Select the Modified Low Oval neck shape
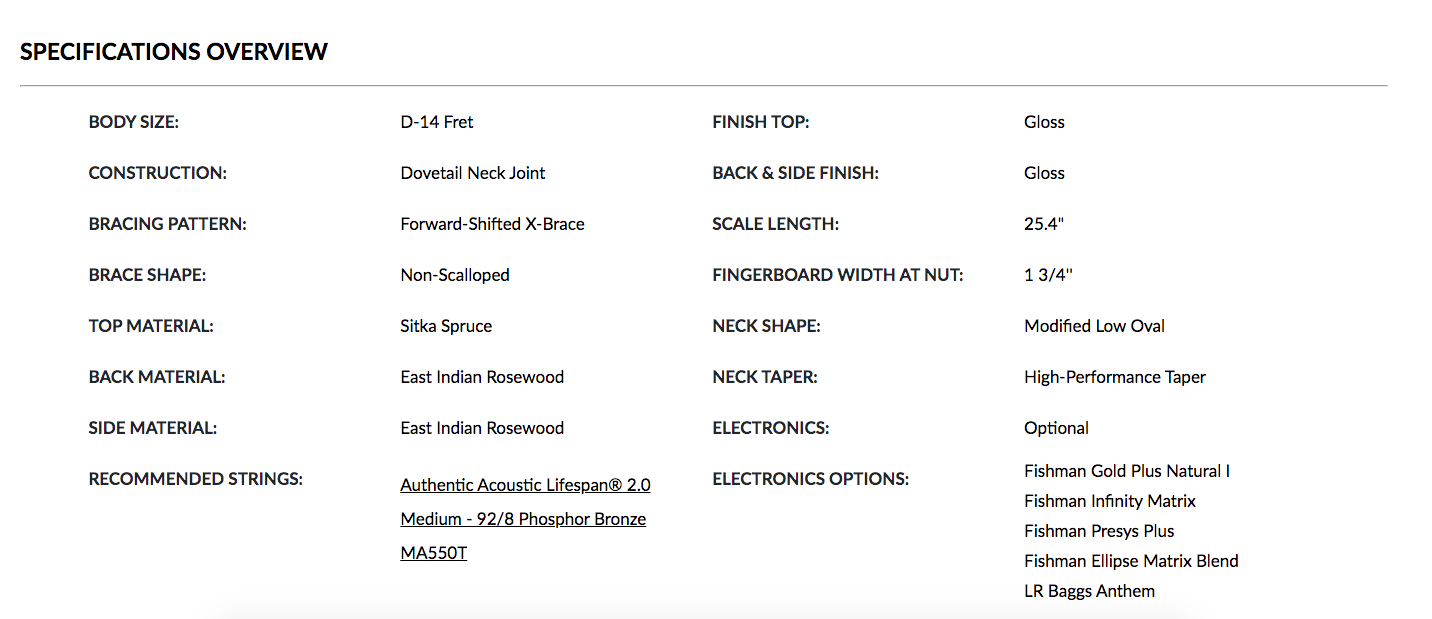The height and width of the screenshot is (619, 1432). (1094, 326)
